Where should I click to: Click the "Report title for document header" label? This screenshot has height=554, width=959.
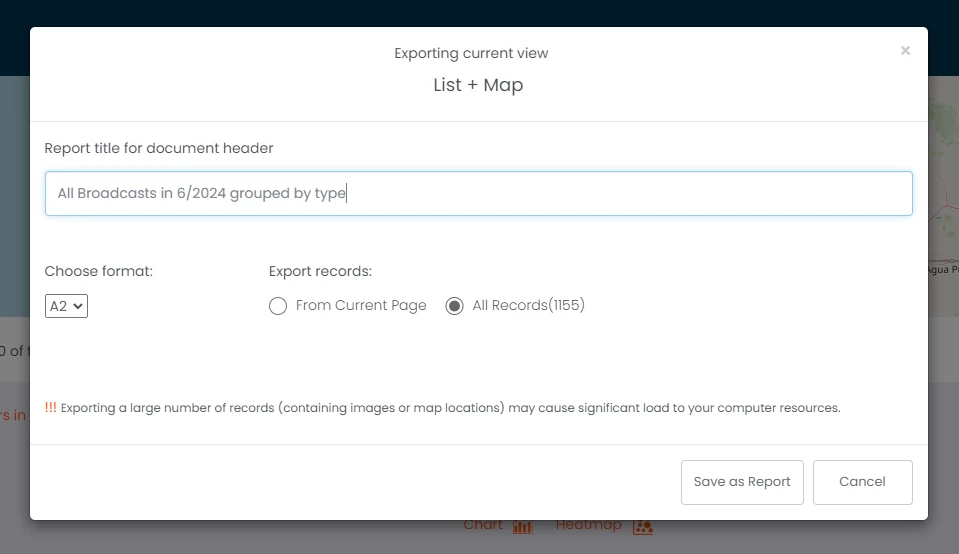[x=159, y=148]
